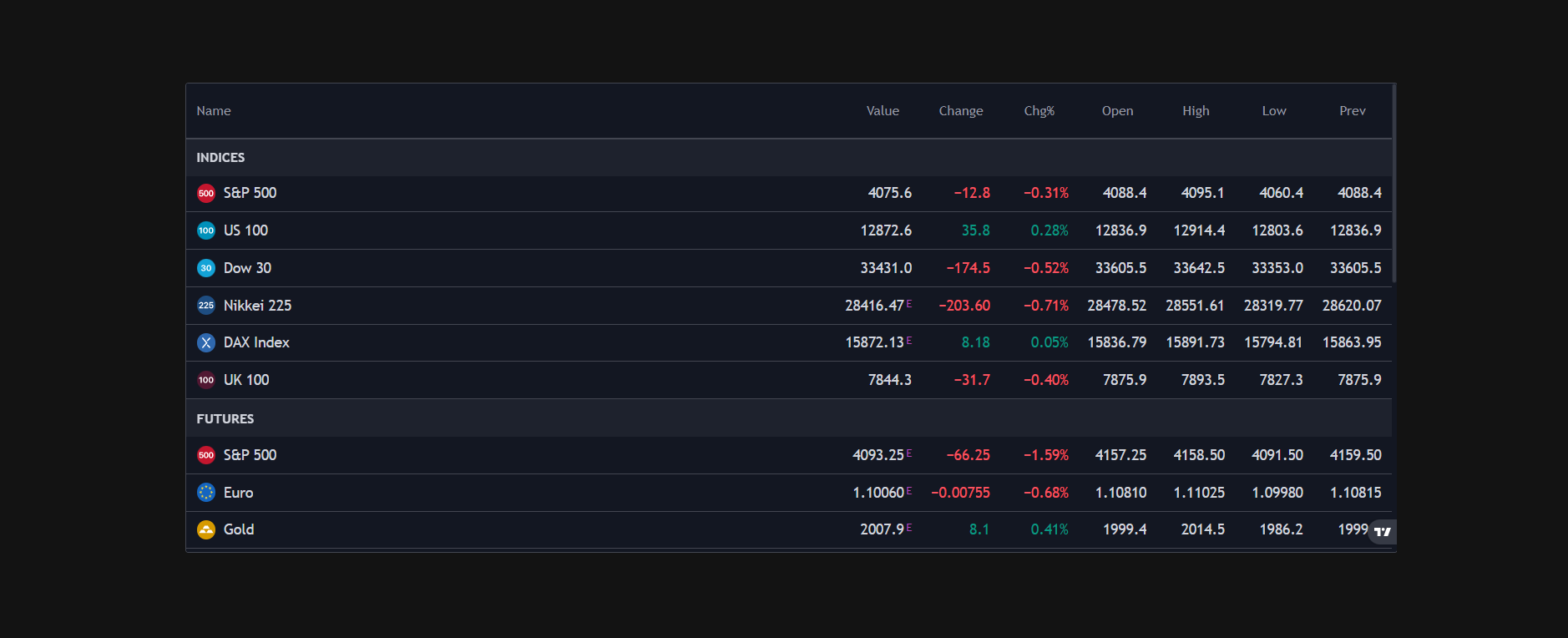The width and height of the screenshot is (1568, 638).
Task: Click Nikkei 225 high 28551.61
Action: click(x=1195, y=306)
